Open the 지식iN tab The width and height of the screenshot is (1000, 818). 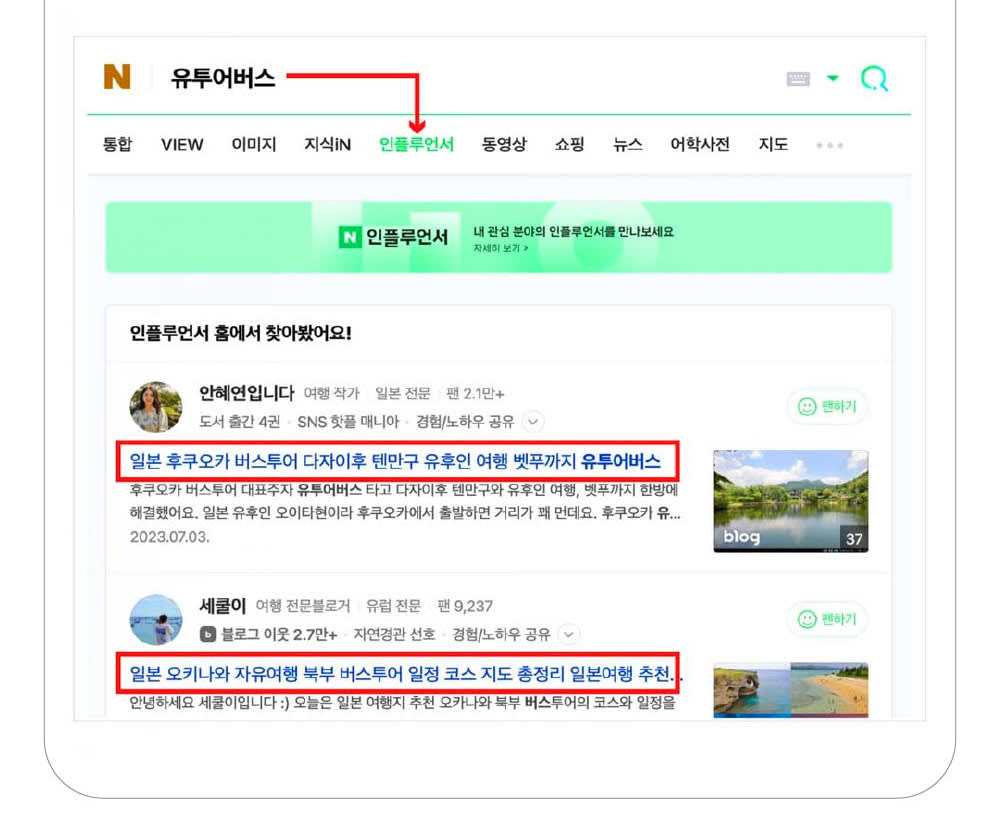click(327, 145)
